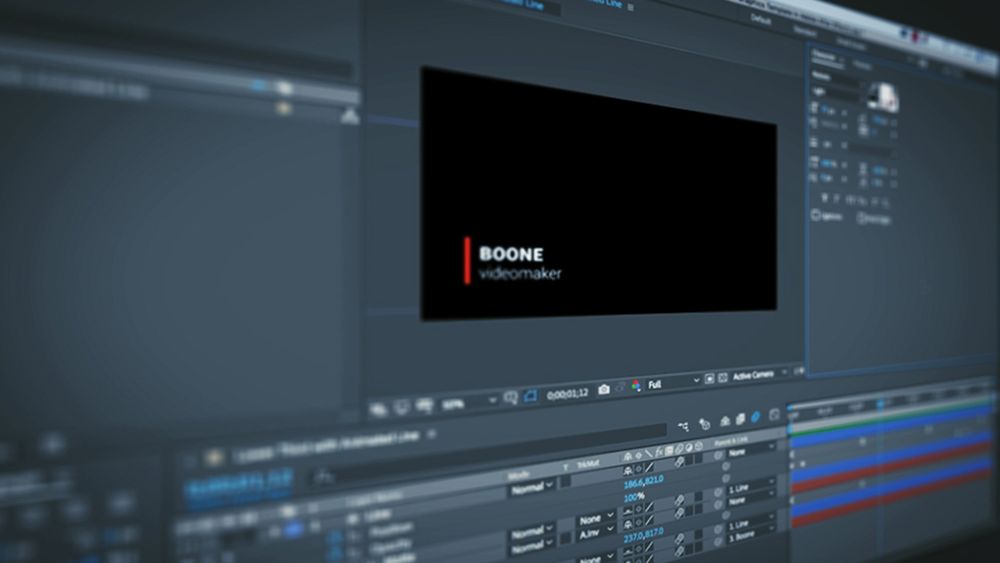Open the Show Channel RGB color icon

pyautogui.click(x=636, y=386)
